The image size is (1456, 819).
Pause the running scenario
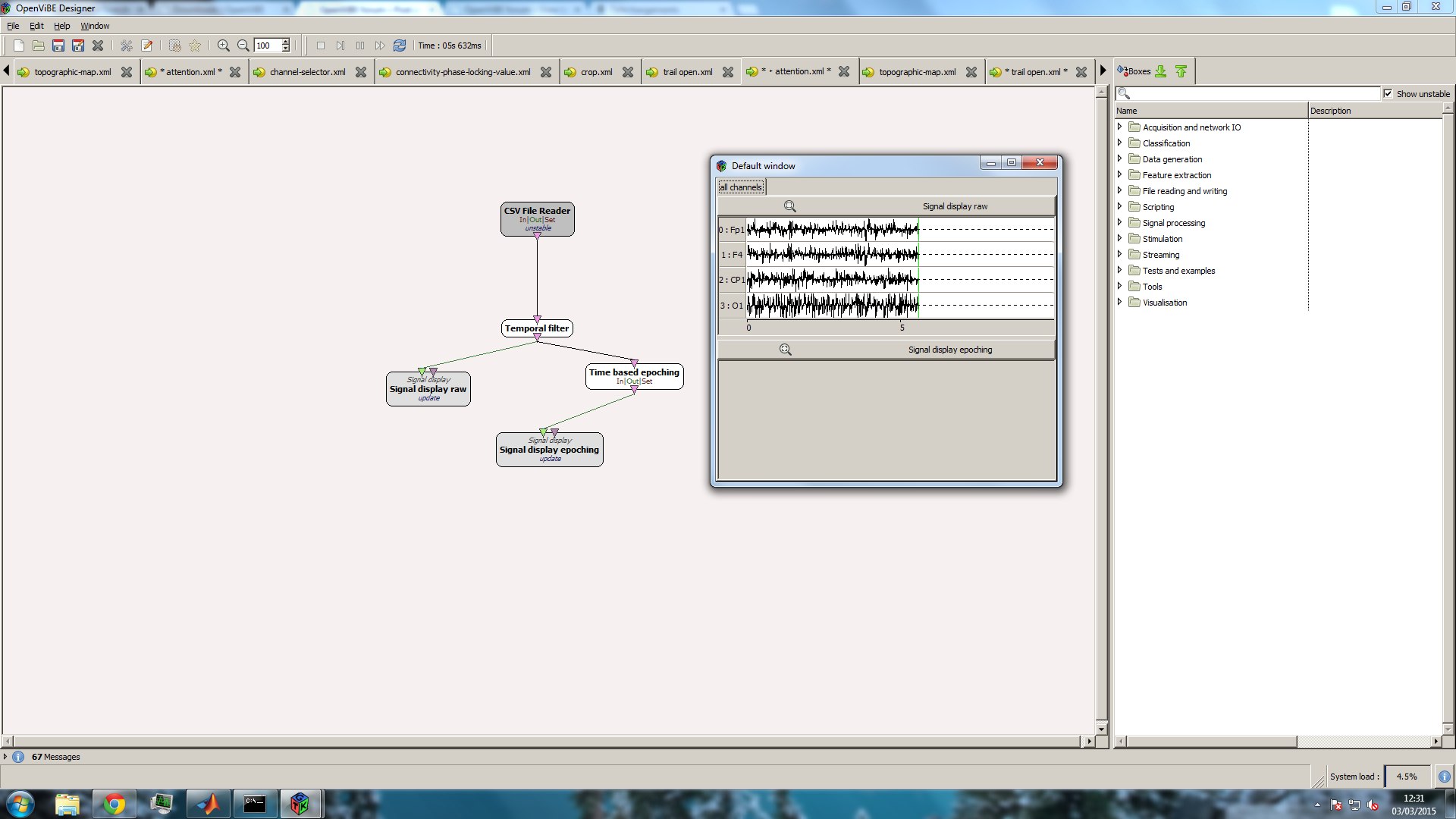click(360, 45)
